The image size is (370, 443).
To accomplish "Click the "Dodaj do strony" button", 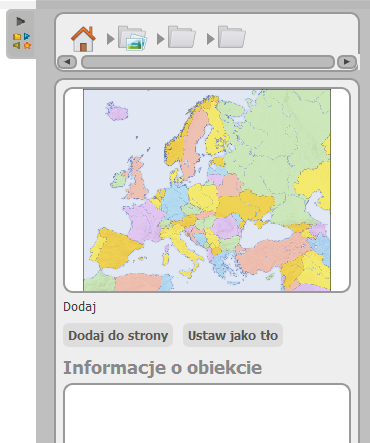I will (118, 335).
